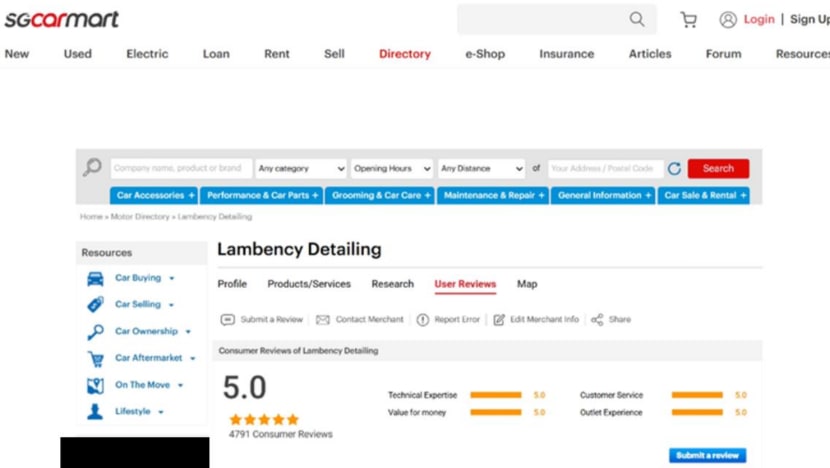
Task: Click the company name search field
Action: pyautogui.click(x=180, y=169)
